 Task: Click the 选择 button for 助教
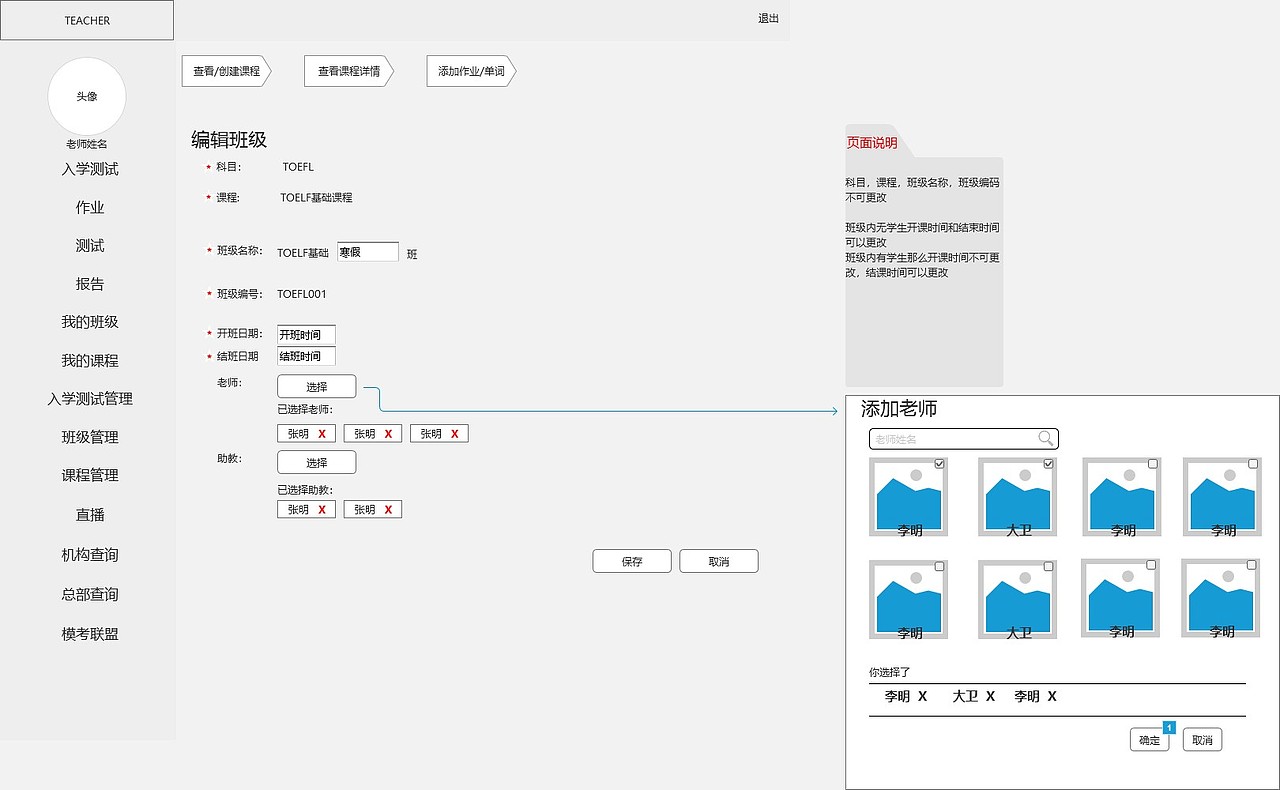point(316,462)
